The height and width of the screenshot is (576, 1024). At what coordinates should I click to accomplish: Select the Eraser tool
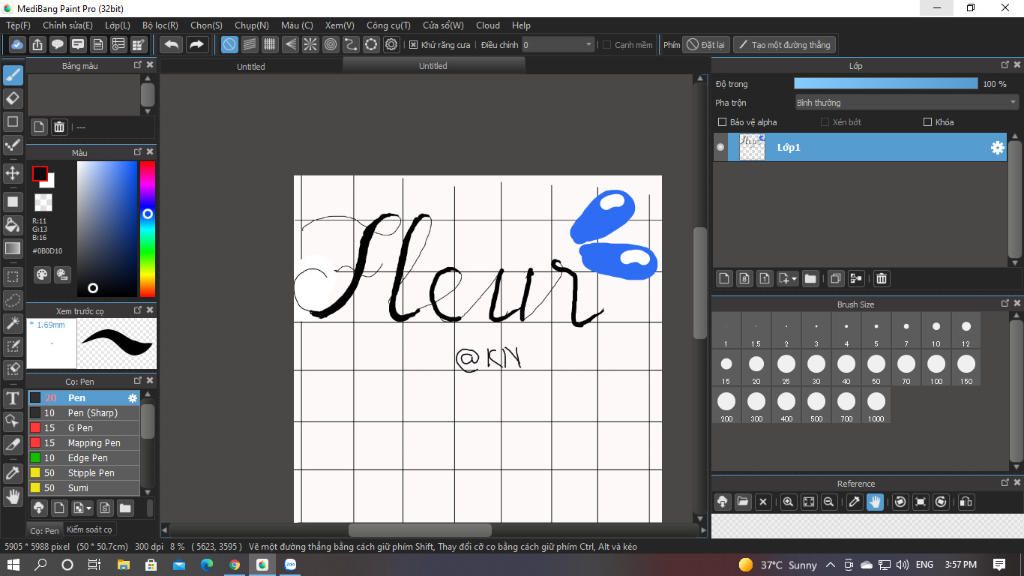(x=12, y=99)
